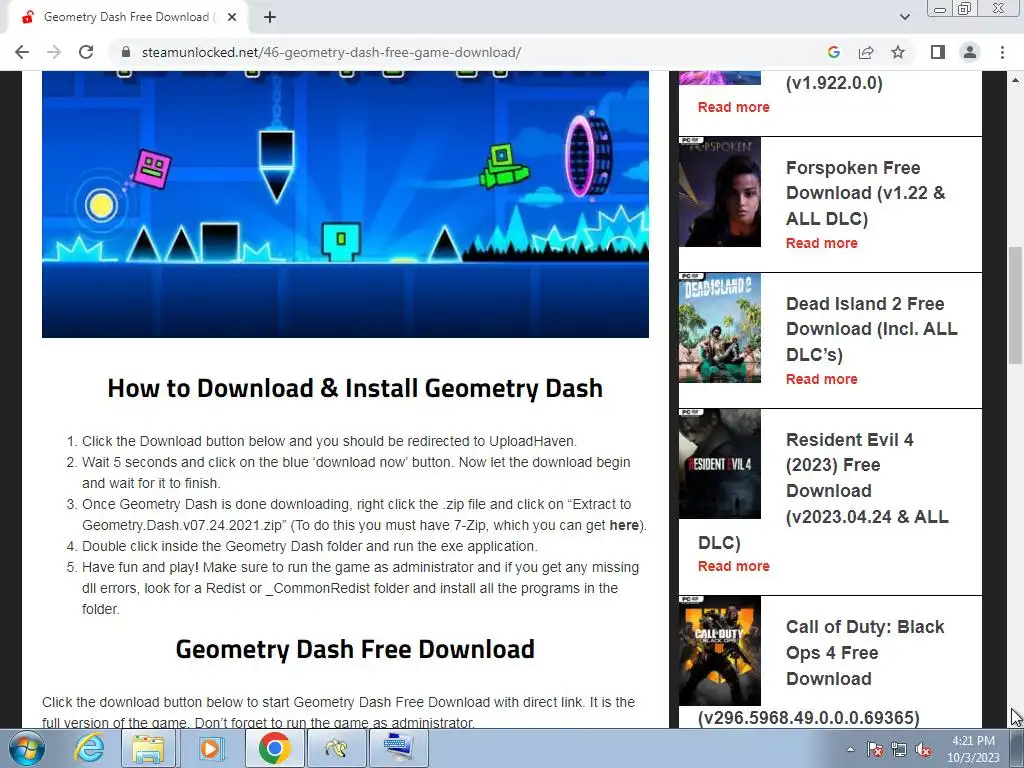Image resolution: width=1024 pixels, height=768 pixels.
Task: Click the network tray icon
Action: (899, 749)
